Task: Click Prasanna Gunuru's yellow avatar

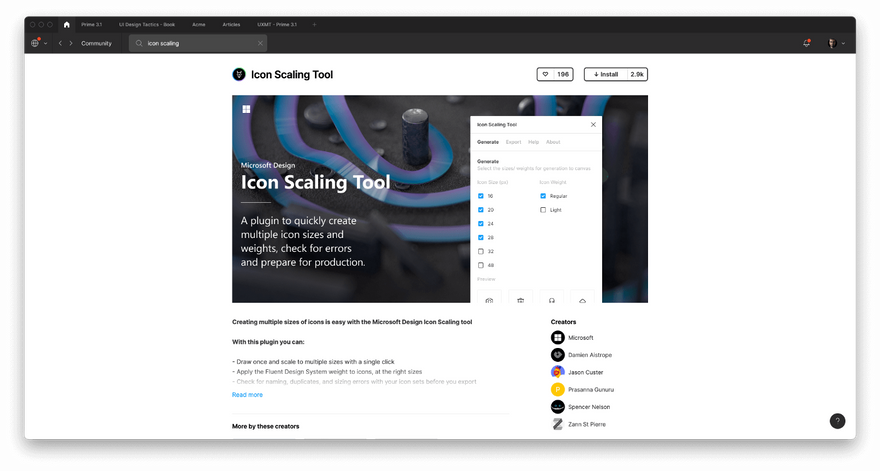Action: 557,390
